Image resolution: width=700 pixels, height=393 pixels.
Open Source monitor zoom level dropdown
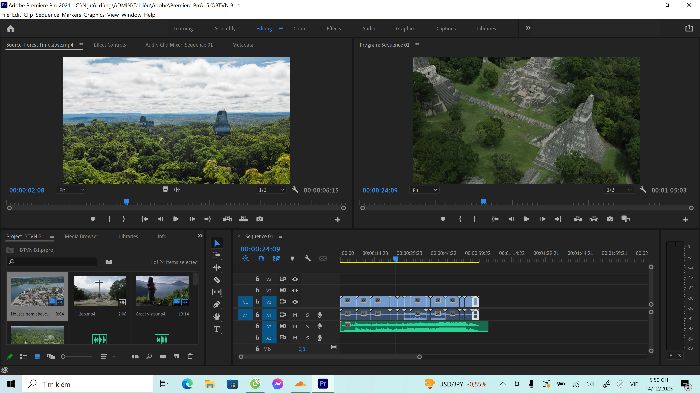(71, 190)
